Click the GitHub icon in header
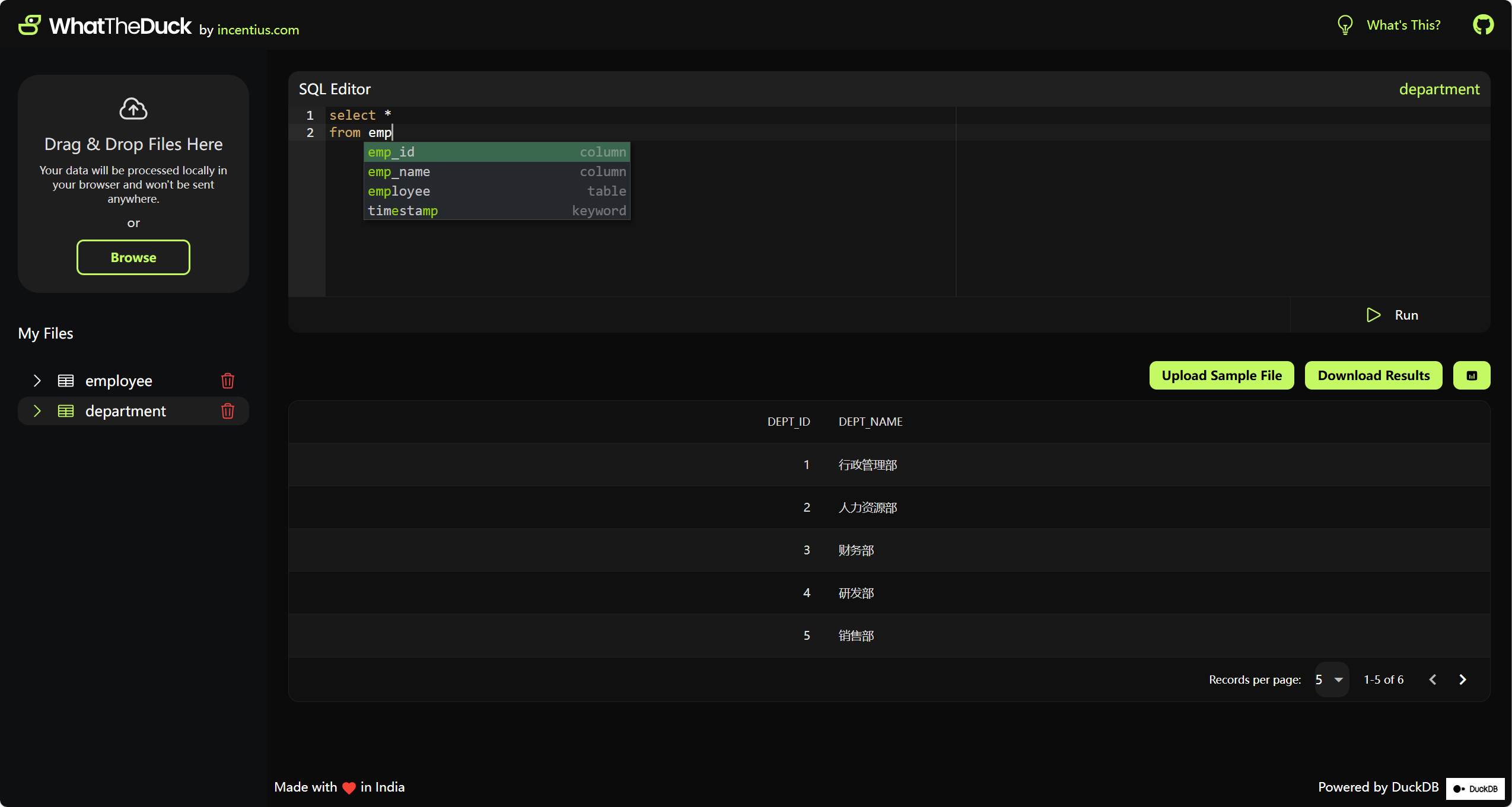The image size is (1512, 807). point(1483,25)
